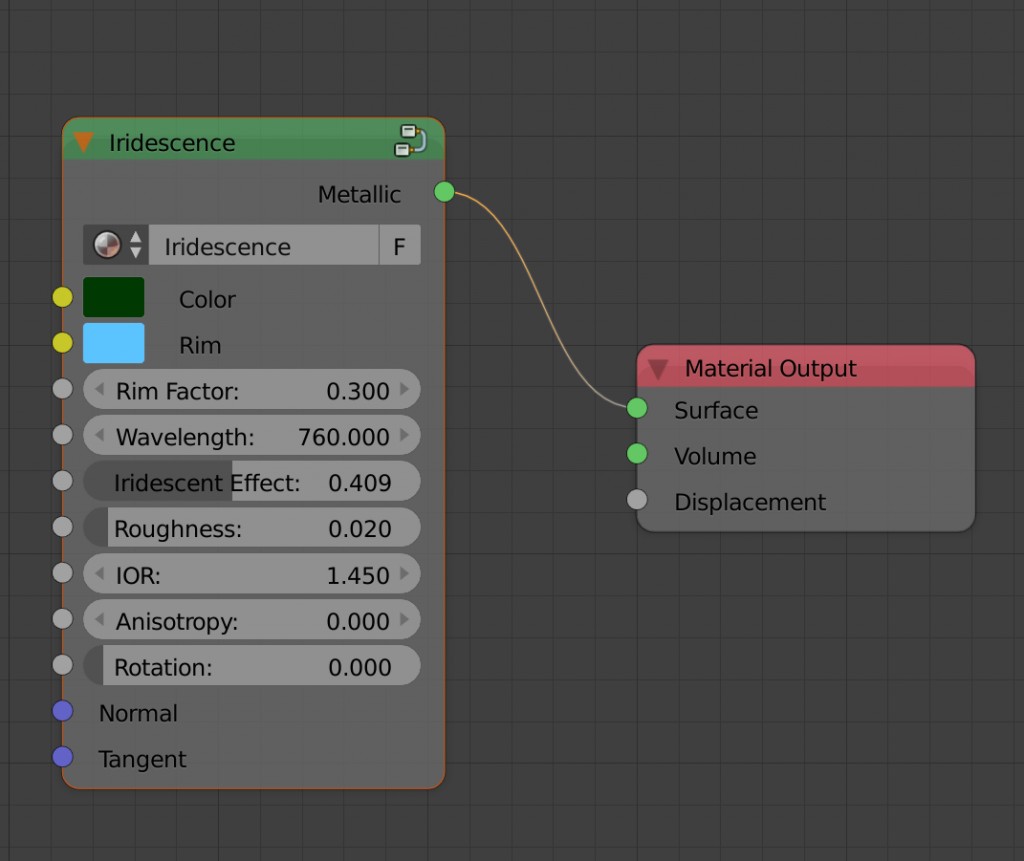Image resolution: width=1024 pixels, height=861 pixels.
Task: Open the dark green Color swatch
Action: 114,298
